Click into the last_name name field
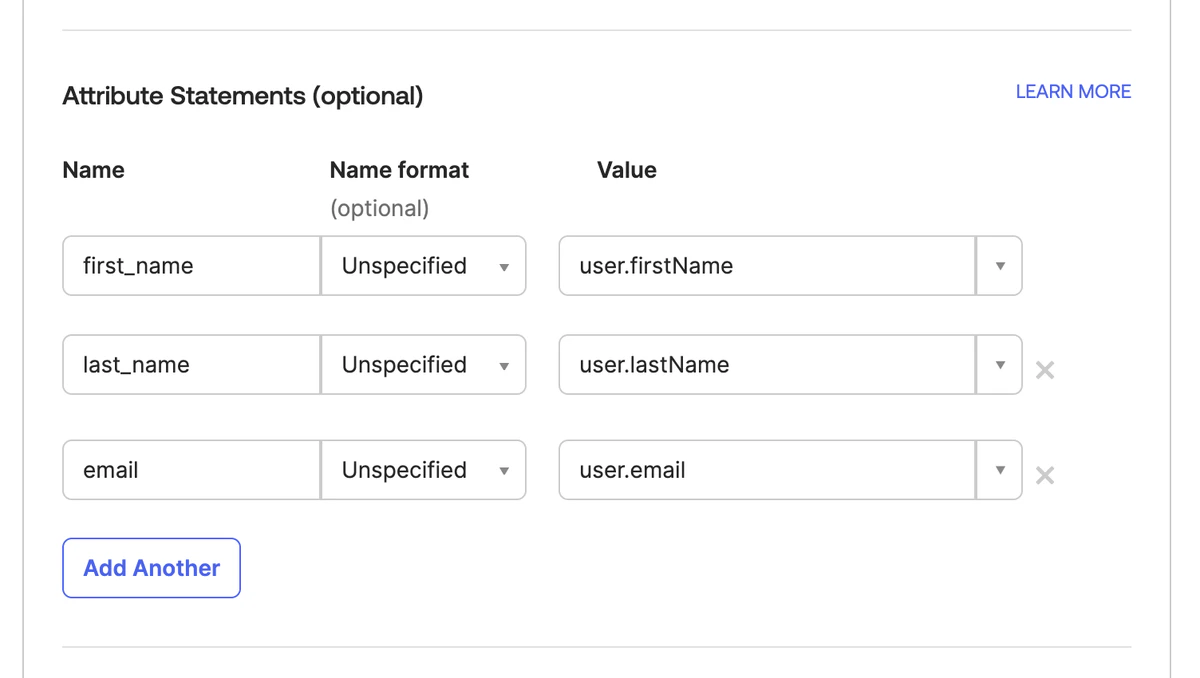 [191, 365]
